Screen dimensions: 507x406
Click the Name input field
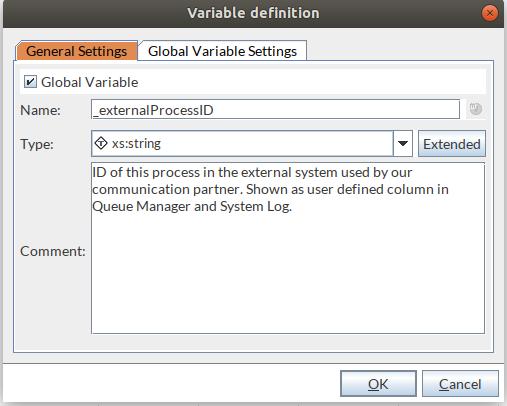coord(275,109)
